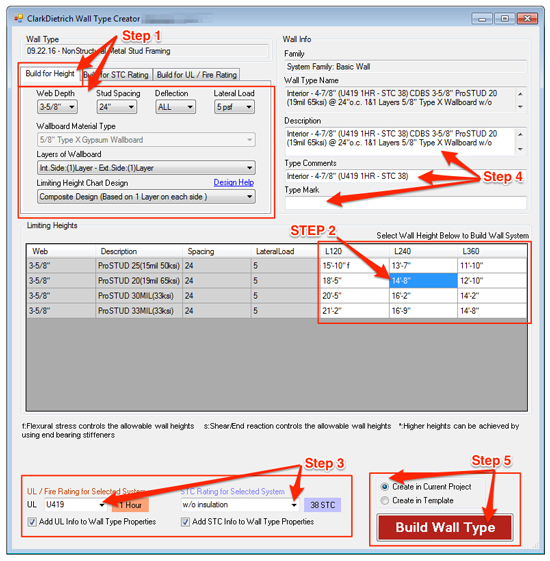The height and width of the screenshot is (561, 550).
Task: Click the Type Comments field
Action: tap(405, 176)
